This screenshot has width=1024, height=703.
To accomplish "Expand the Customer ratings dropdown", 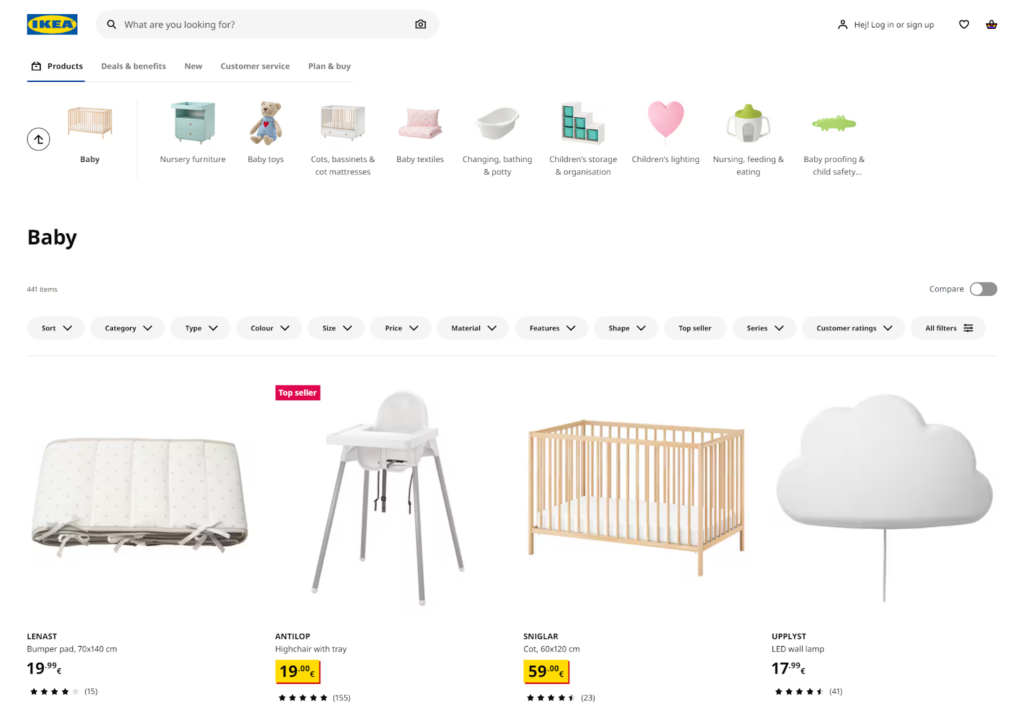I will pos(854,328).
